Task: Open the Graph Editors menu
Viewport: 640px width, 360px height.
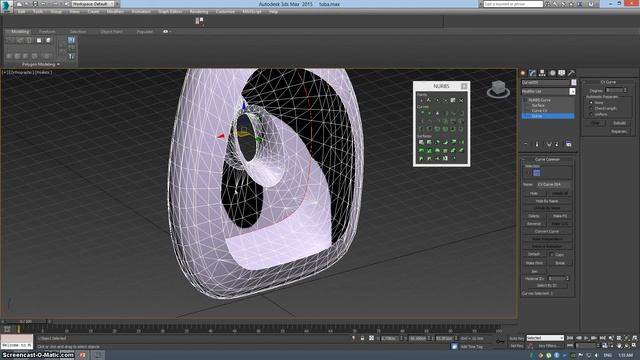Action: [x=170, y=12]
